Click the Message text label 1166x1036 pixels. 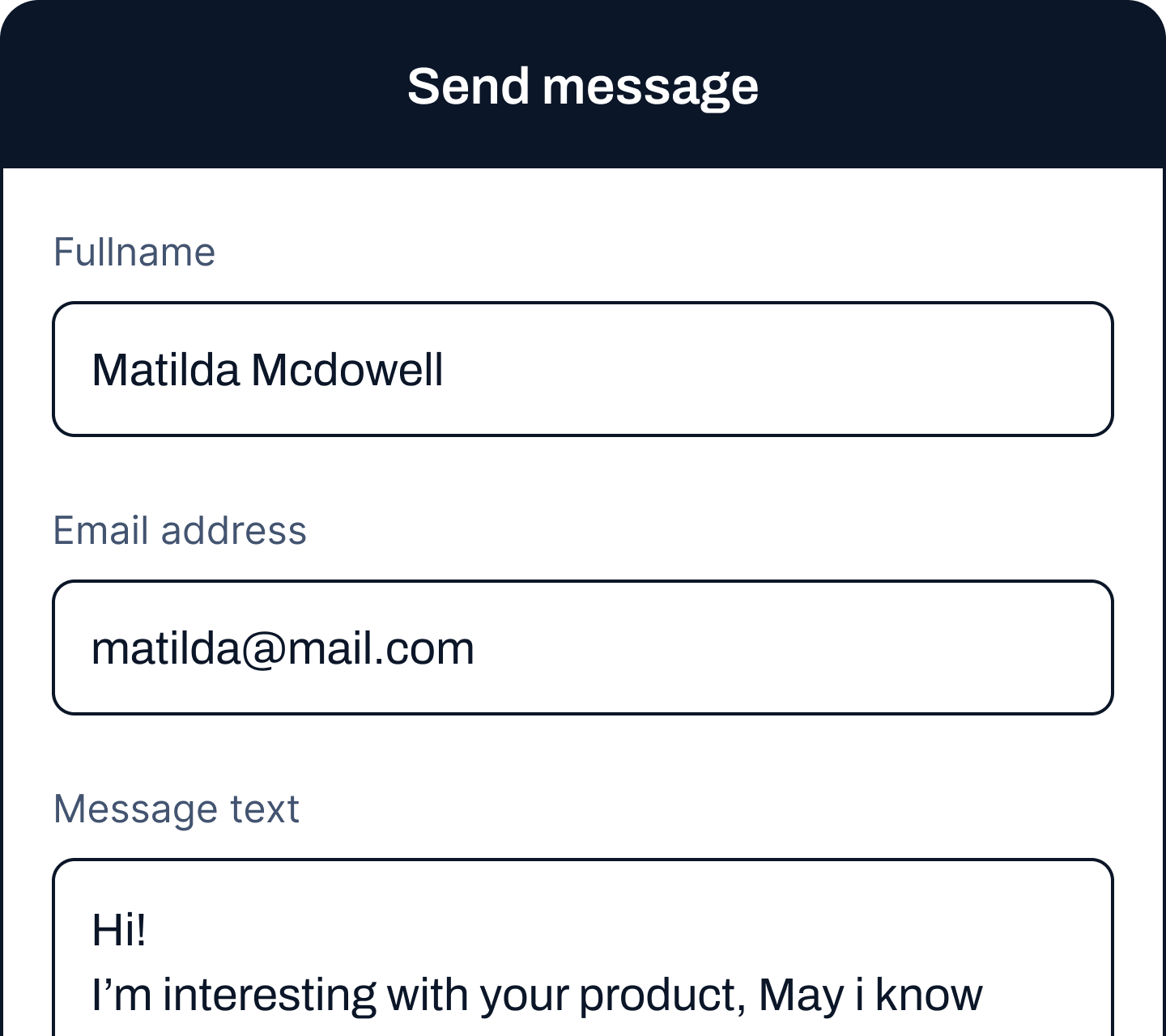click(x=177, y=809)
